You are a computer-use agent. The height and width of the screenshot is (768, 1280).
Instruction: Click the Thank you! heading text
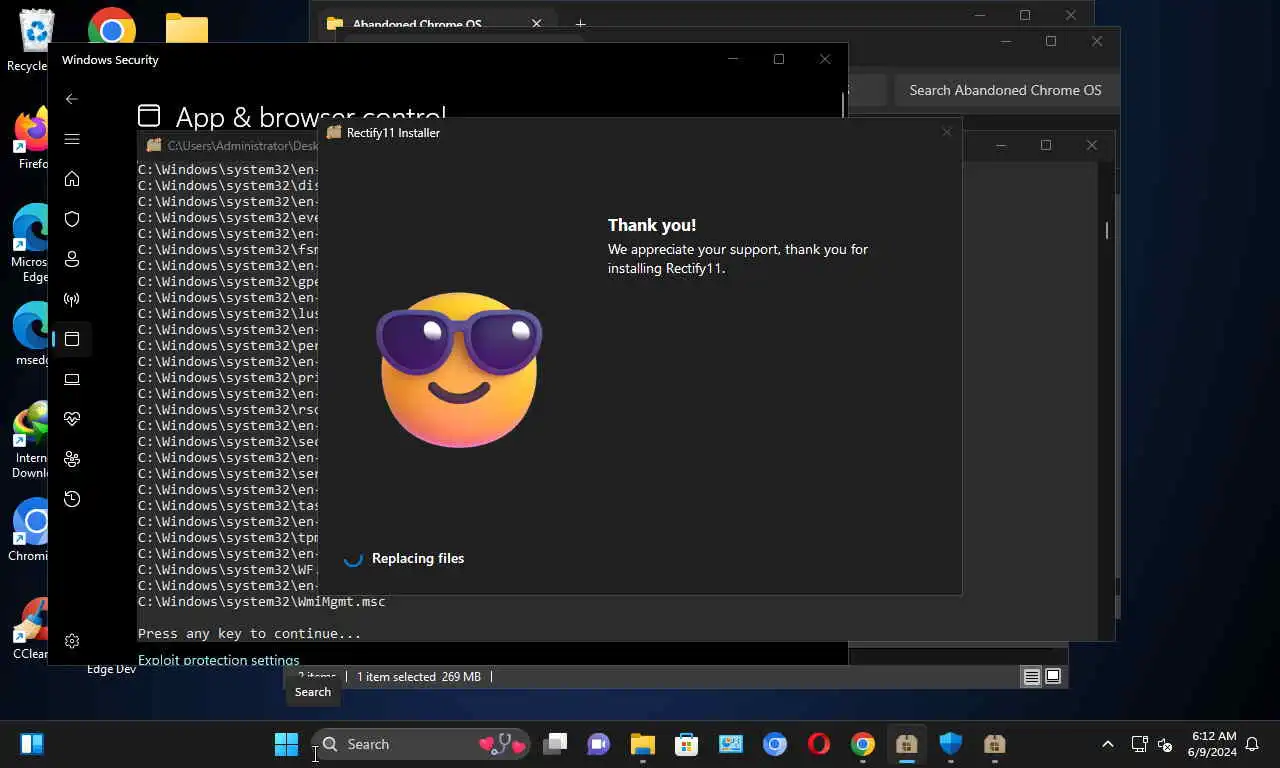652,225
